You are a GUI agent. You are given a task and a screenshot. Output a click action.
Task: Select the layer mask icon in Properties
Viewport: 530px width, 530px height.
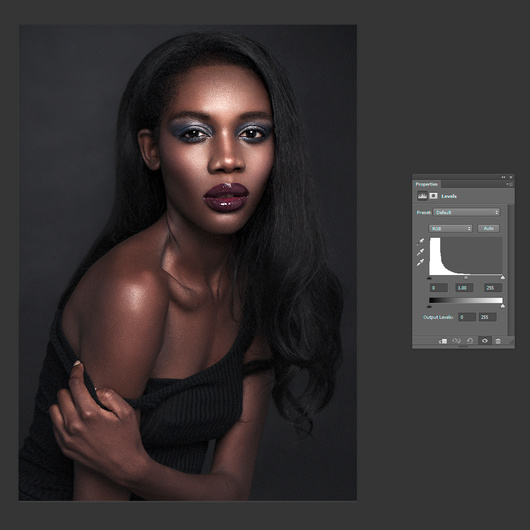point(434,196)
